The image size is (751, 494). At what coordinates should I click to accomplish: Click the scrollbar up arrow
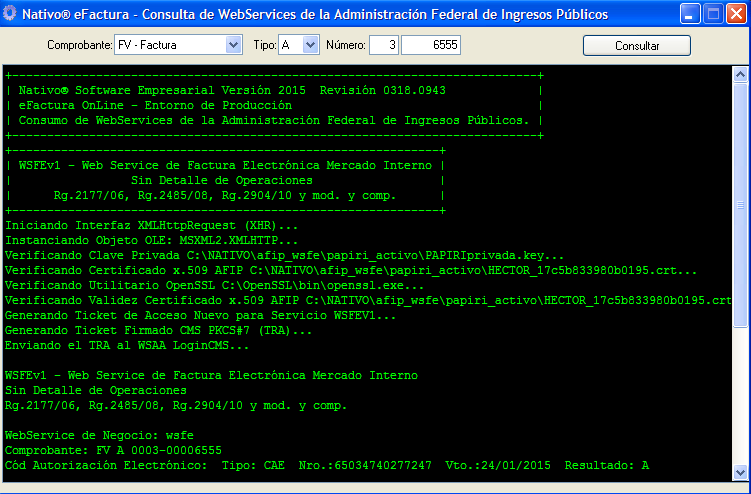pos(739,74)
